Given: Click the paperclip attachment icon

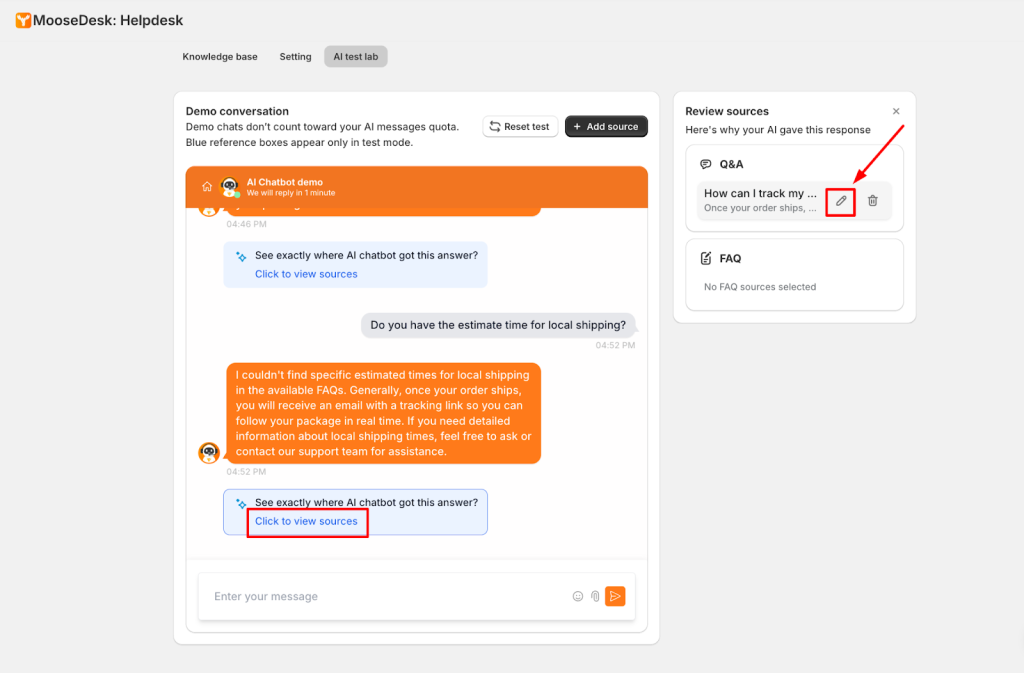Looking at the screenshot, I should point(595,596).
